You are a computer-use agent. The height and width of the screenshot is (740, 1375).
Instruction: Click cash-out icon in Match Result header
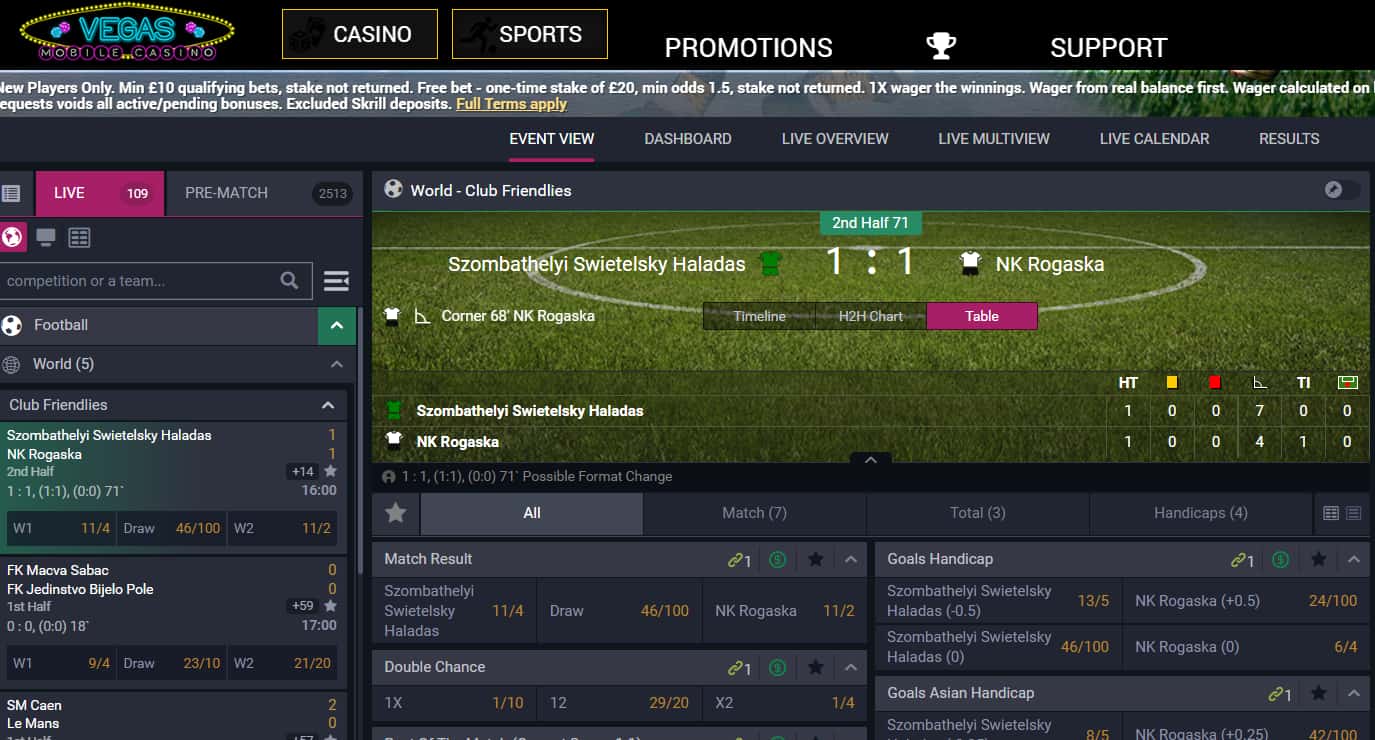pyautogui.click(x=778, y=560)
